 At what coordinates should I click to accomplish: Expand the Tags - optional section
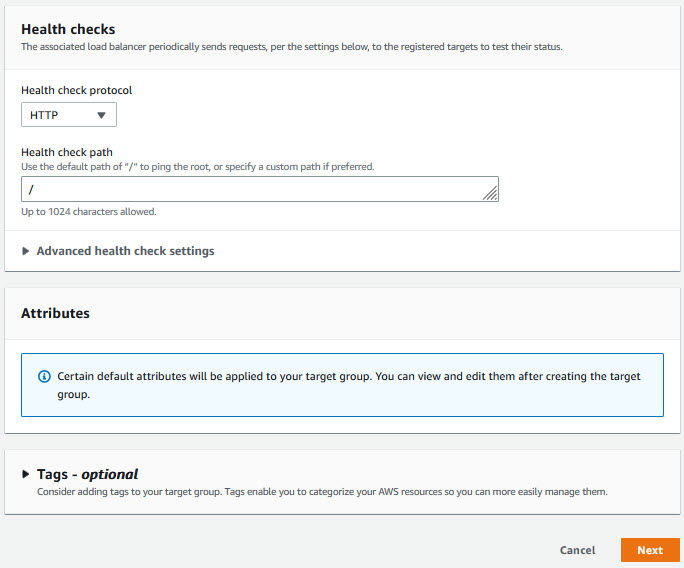coord(87,474)
